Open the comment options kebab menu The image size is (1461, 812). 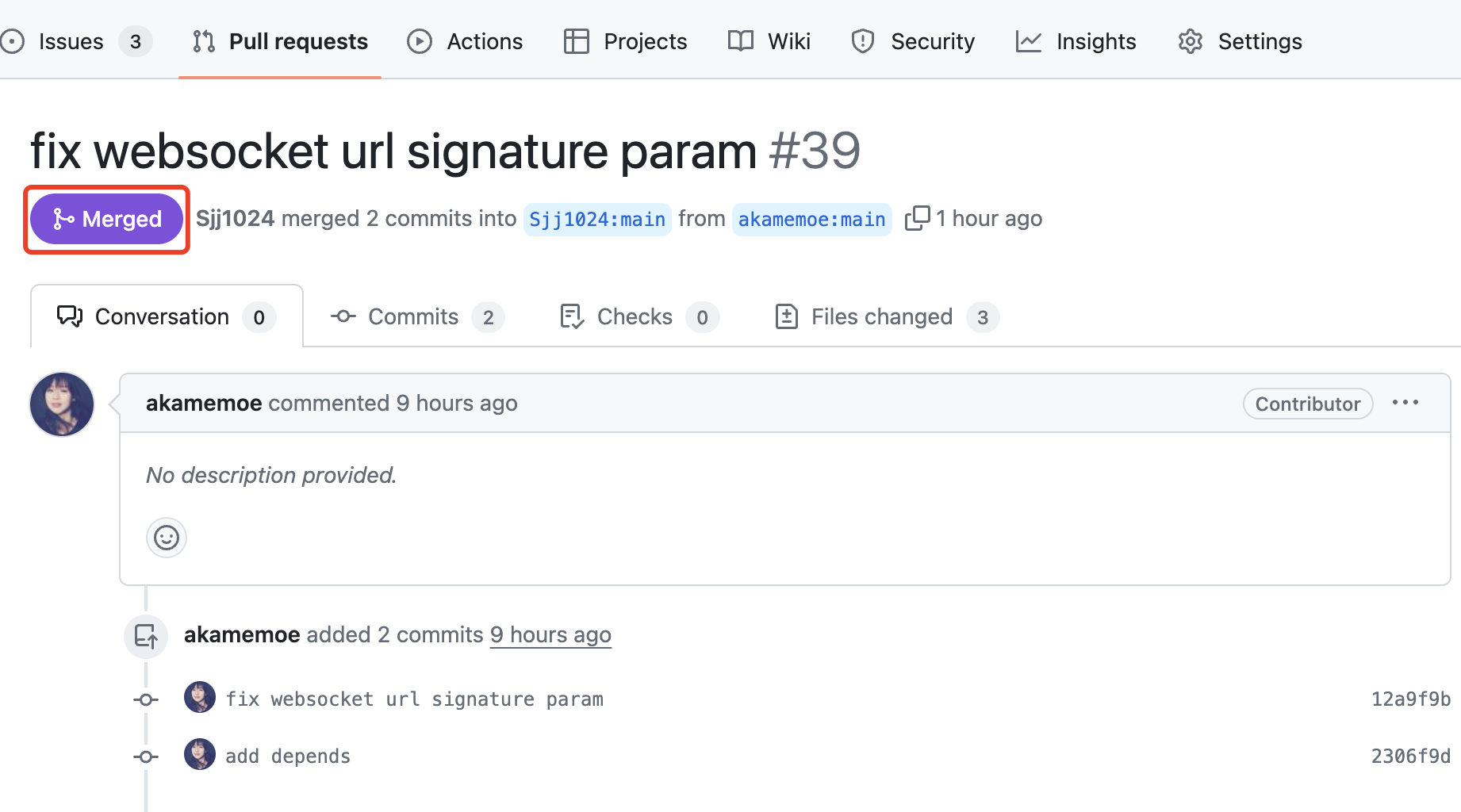click(x=1405, y=403)
